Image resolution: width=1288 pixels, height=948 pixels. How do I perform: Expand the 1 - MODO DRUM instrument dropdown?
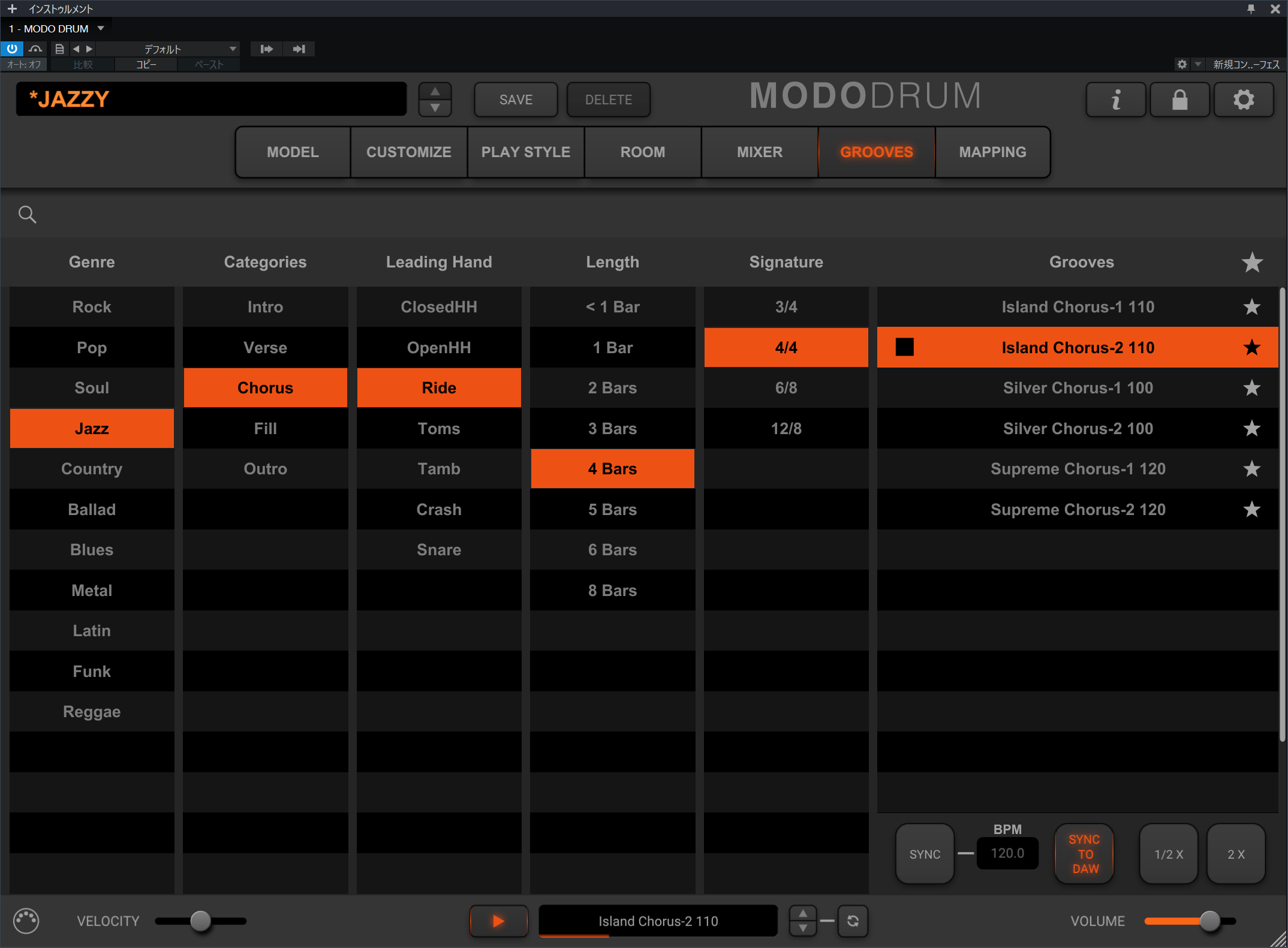point(101,28)
